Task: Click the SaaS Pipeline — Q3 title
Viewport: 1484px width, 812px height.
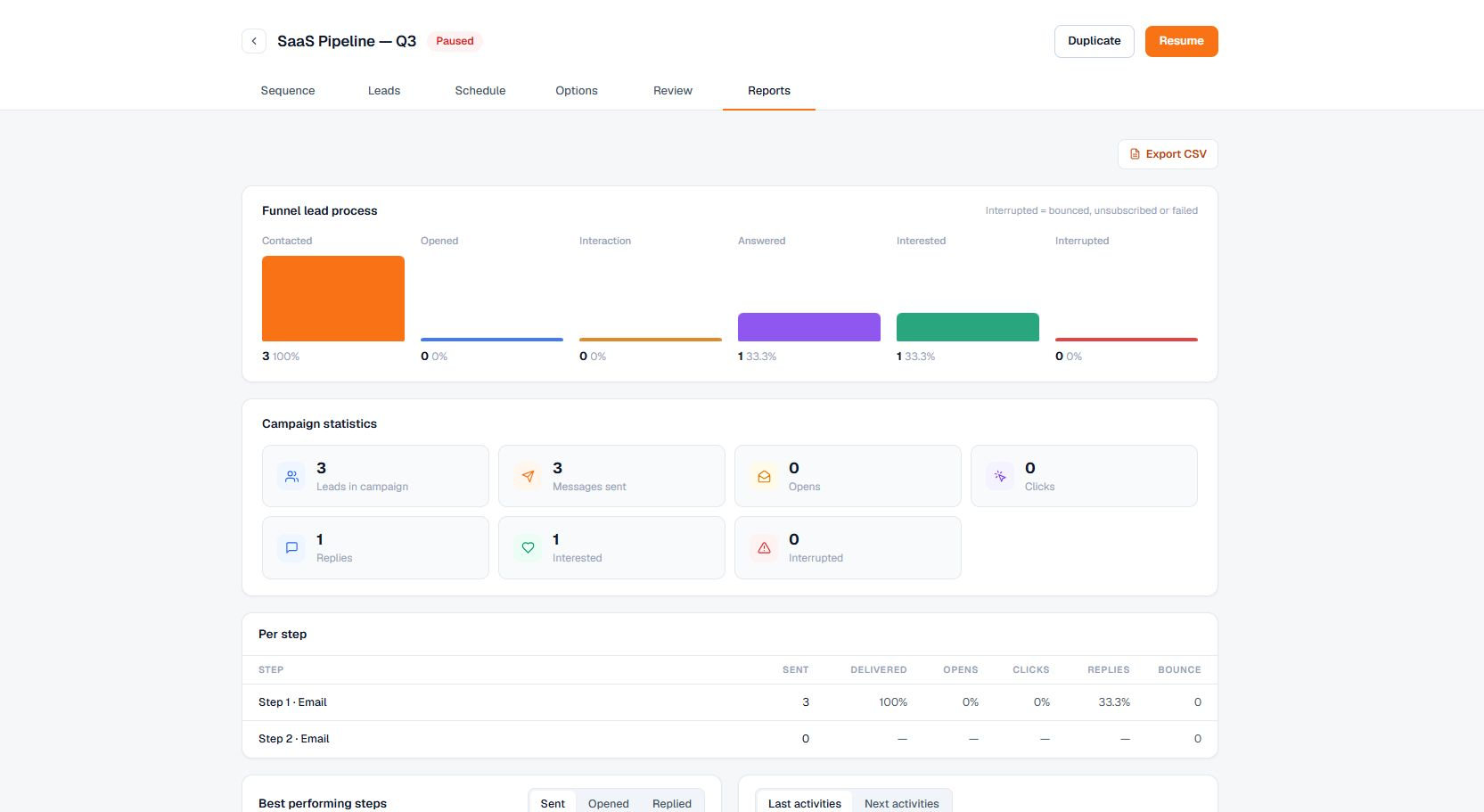Action: [347, 41]
